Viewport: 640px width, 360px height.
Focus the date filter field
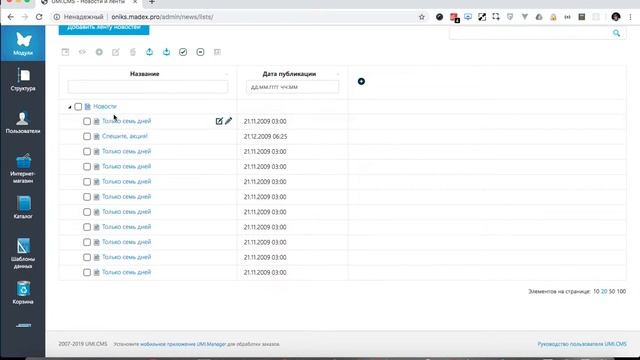click(292, 87)
